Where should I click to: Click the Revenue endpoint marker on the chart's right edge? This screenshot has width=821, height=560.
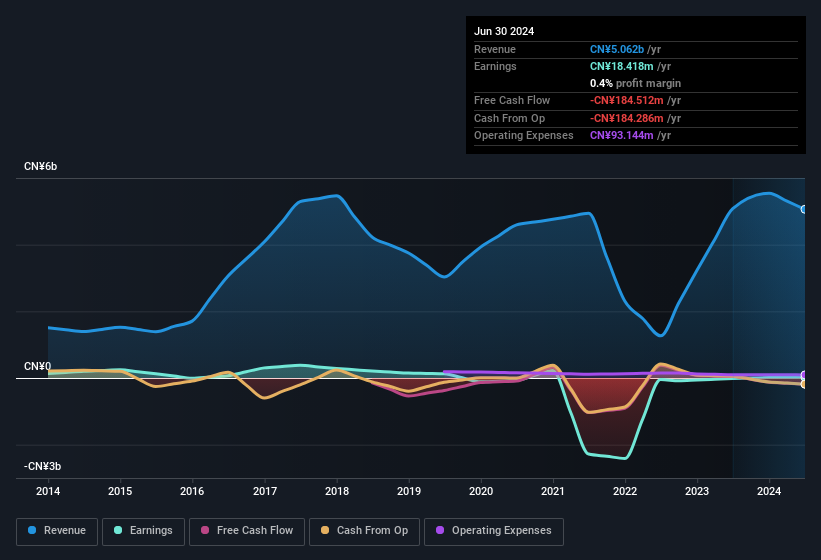point(804,209)
